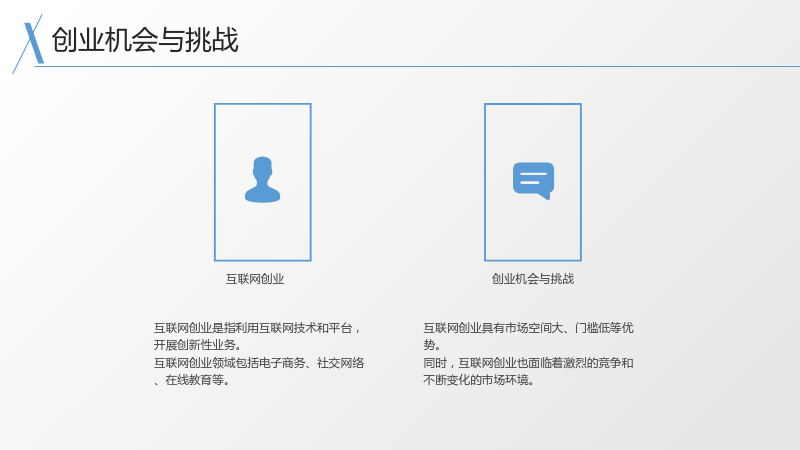Click the blue X logo beside the title
The image size is (800, 450).
pos(29,43)
